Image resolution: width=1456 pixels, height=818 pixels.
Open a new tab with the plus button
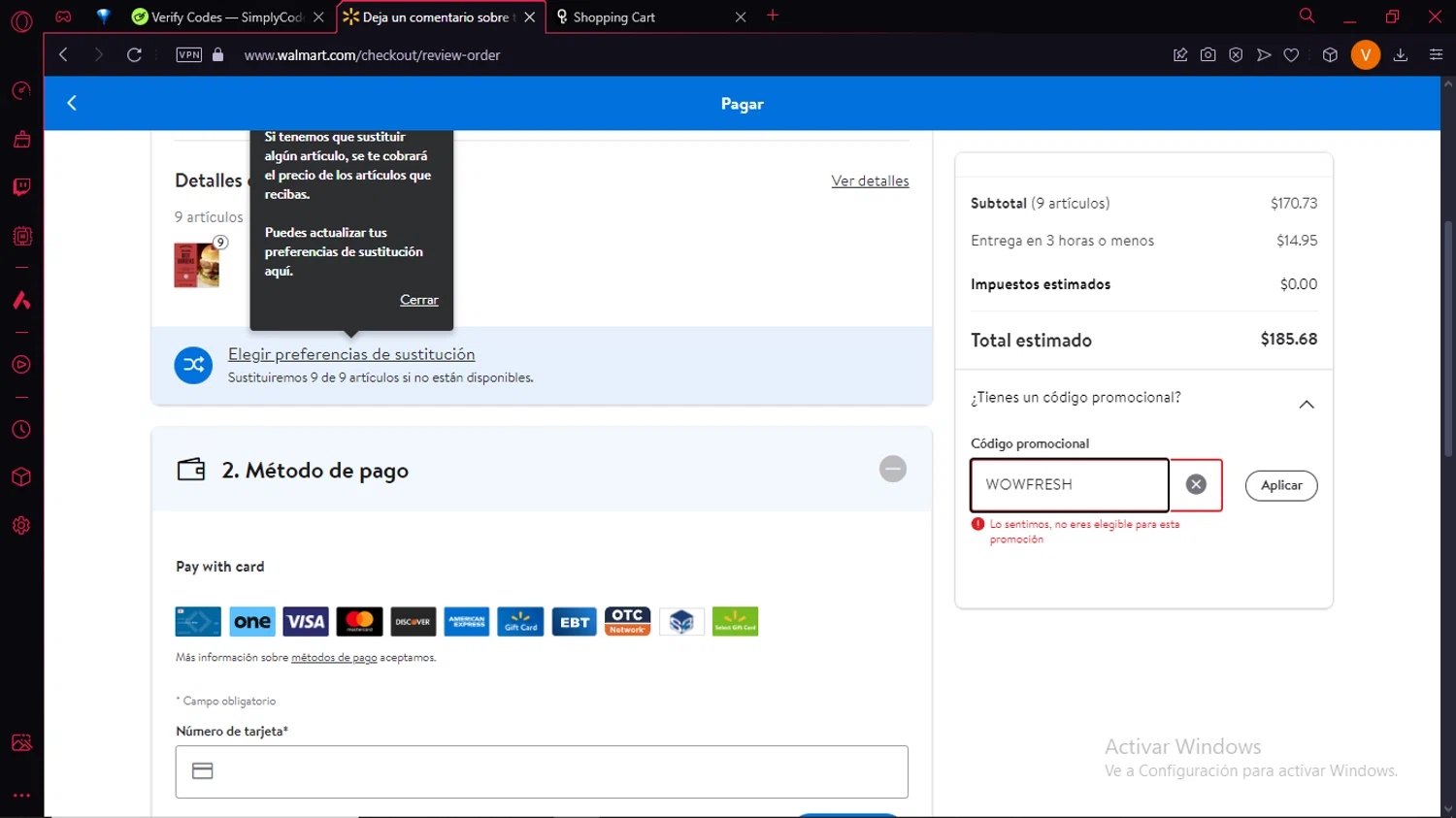tap(773, 16)
